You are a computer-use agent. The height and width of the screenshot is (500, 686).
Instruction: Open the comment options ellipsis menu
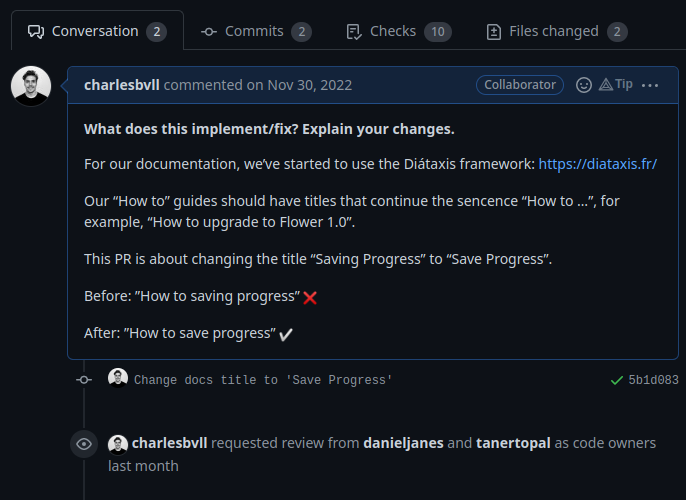click(x=650, y=85)
